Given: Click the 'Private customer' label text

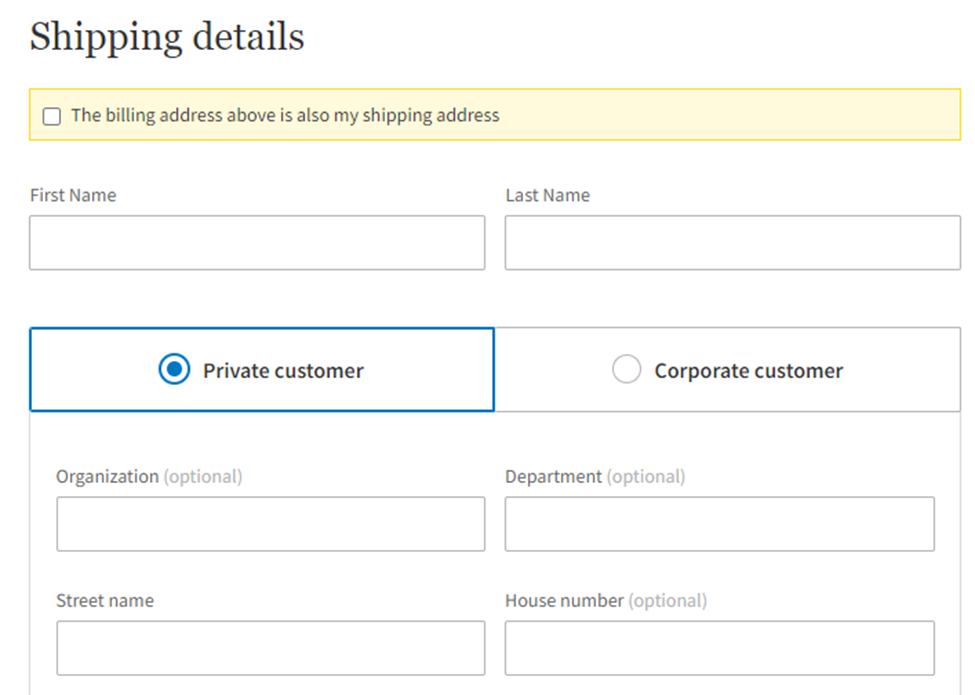Looking at the screenshot, I should click(x=283, y=371).
